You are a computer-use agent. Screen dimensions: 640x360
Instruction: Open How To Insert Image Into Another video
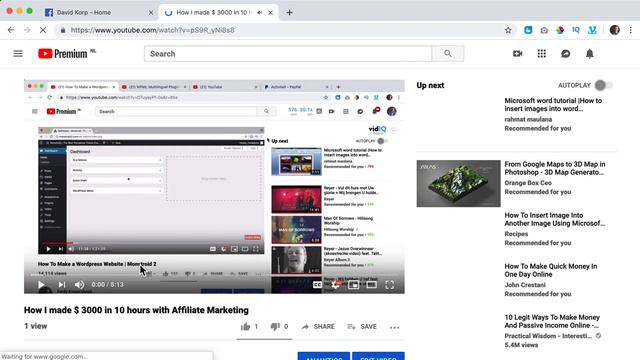click(555, 219)
